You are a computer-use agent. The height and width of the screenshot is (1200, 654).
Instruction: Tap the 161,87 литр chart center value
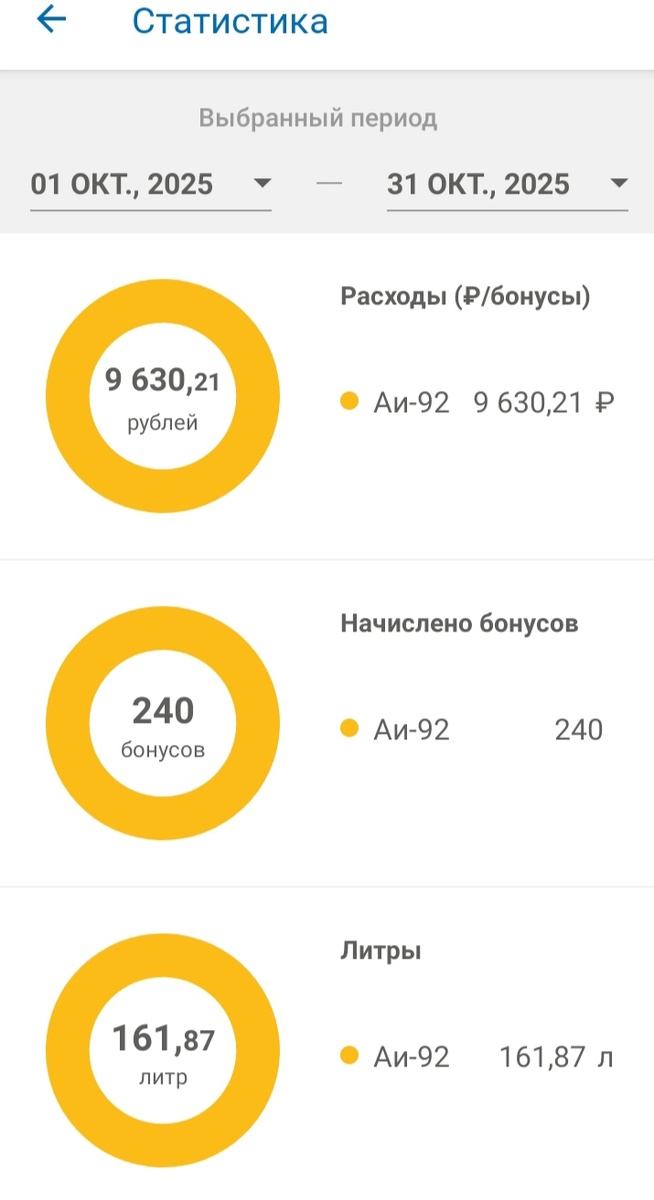pyautogui.click(x=163, y=1049)
